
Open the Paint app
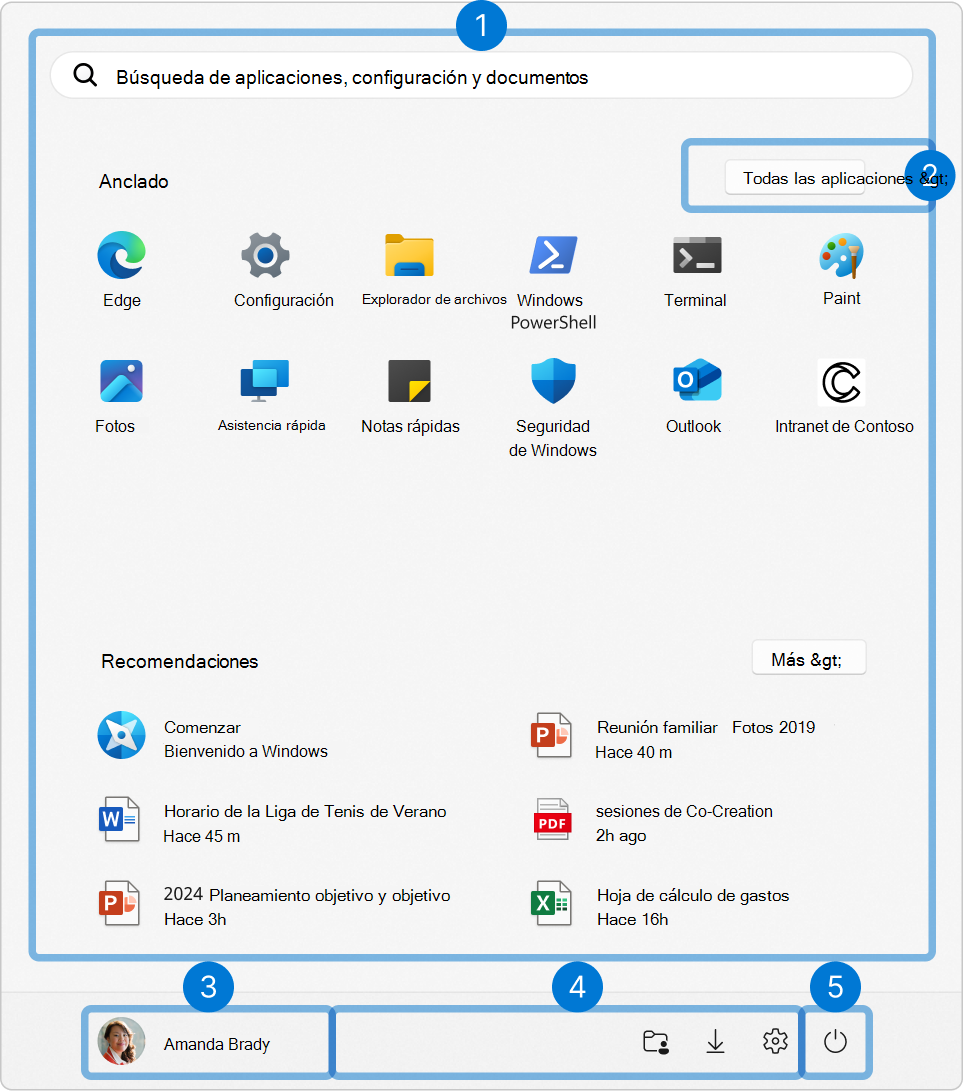point(841,255)
